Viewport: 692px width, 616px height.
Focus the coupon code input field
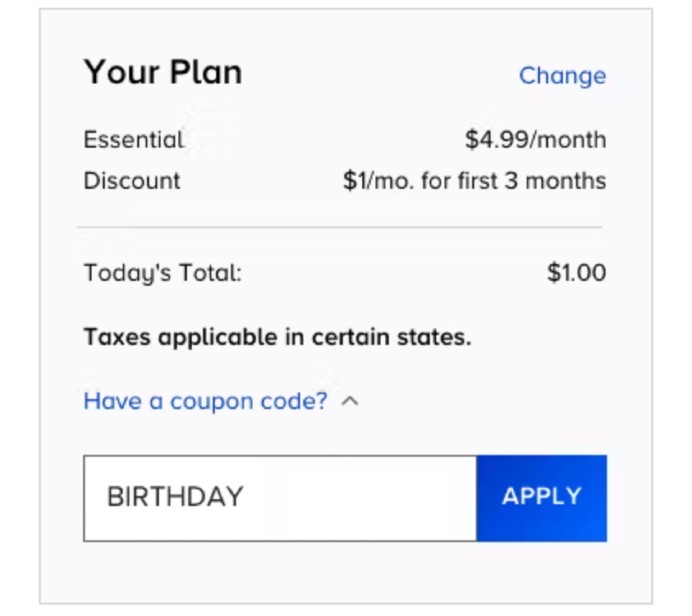(x=280, y=498)
